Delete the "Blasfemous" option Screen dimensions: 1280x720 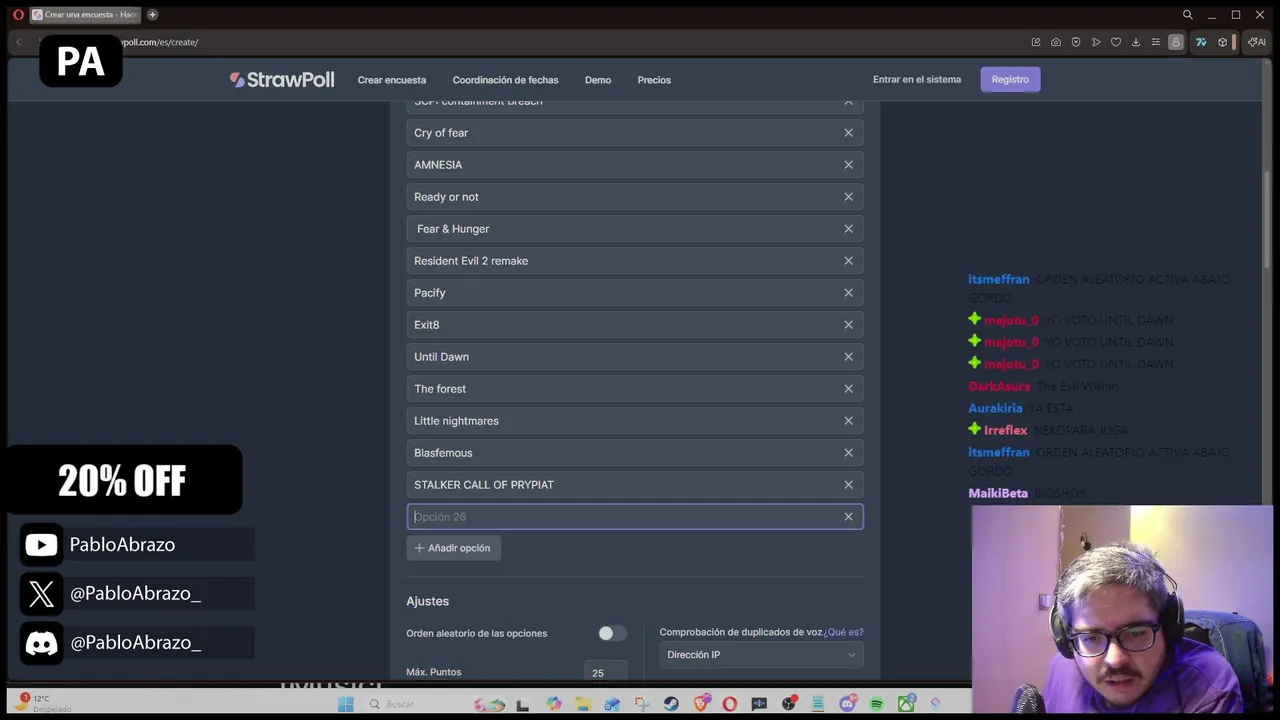click(848, 453)
